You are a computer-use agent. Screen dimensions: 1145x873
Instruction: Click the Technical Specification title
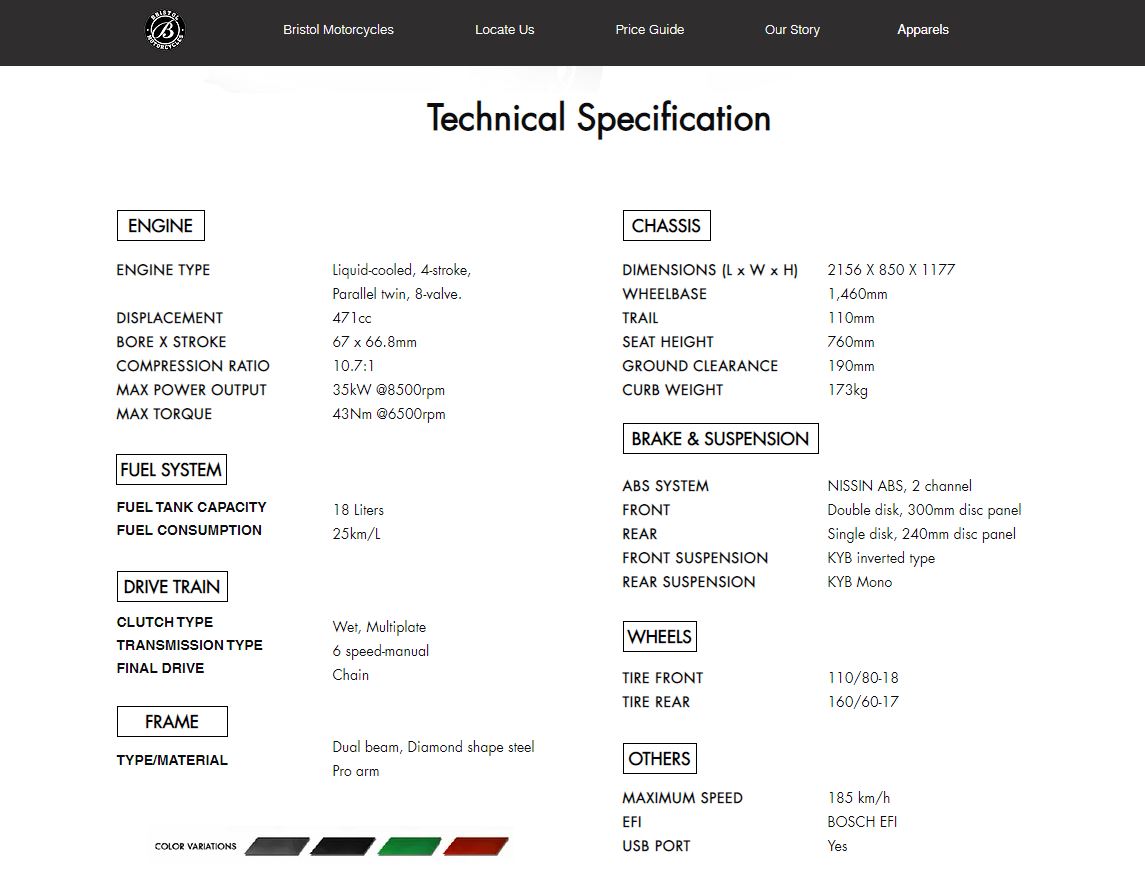pos(599,118)
